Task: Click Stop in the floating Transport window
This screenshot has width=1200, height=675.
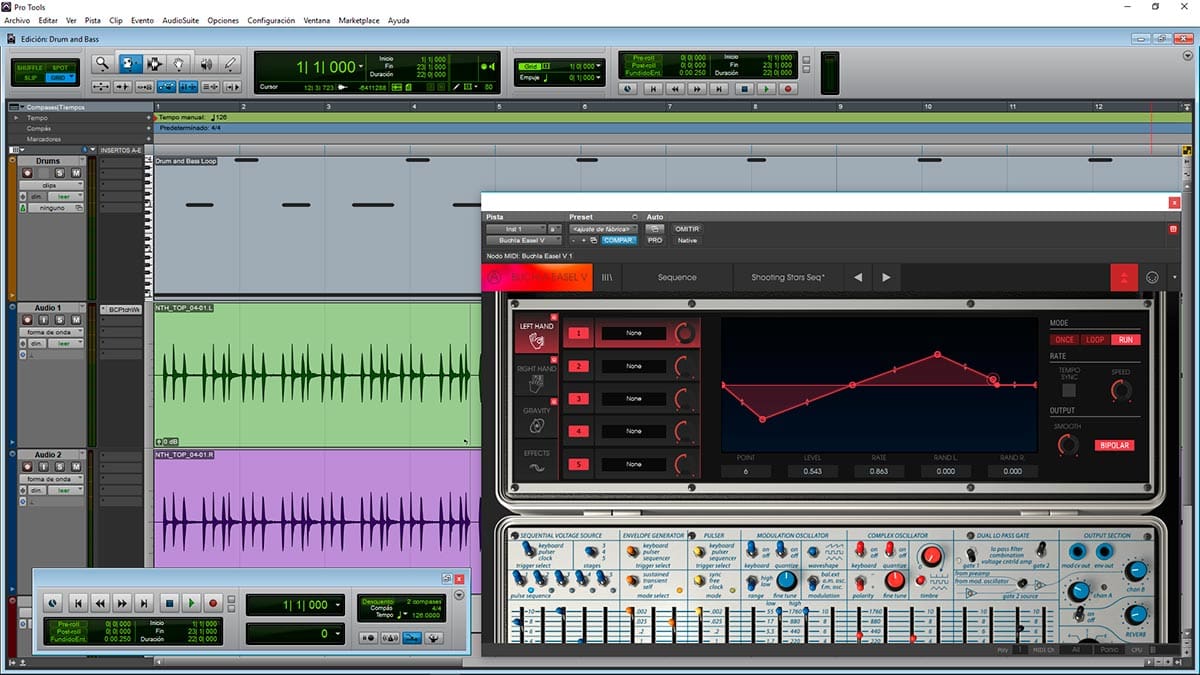Action: (169, 603)
